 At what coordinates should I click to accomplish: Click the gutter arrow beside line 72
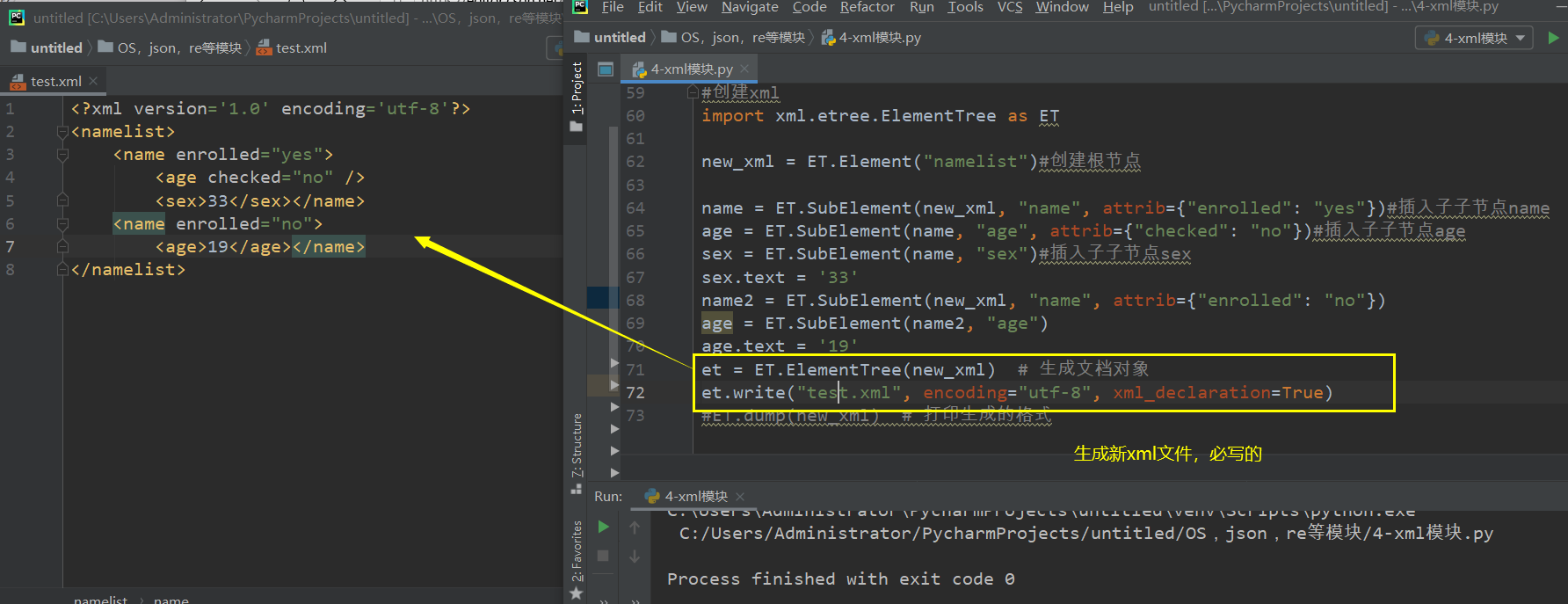(614, 384)
